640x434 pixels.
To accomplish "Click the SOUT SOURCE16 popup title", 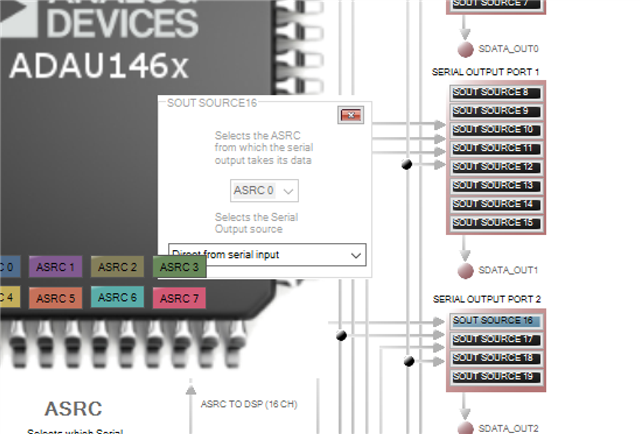I will point(212,103).
